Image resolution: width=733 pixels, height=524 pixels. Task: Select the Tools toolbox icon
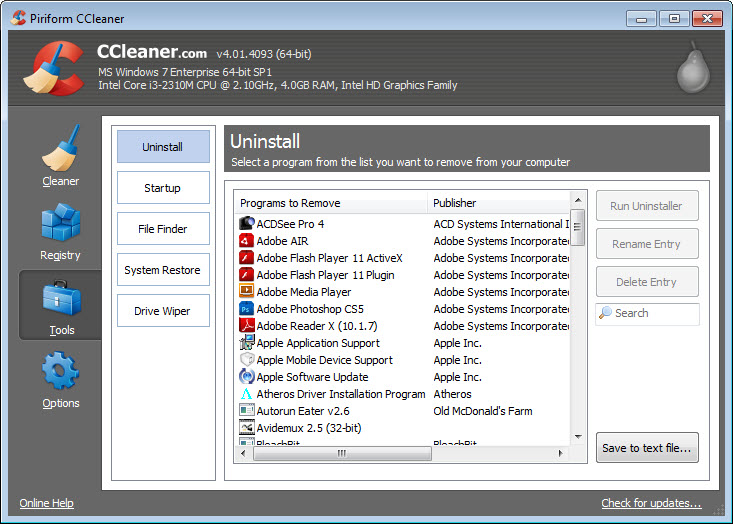tap(61, 298)
